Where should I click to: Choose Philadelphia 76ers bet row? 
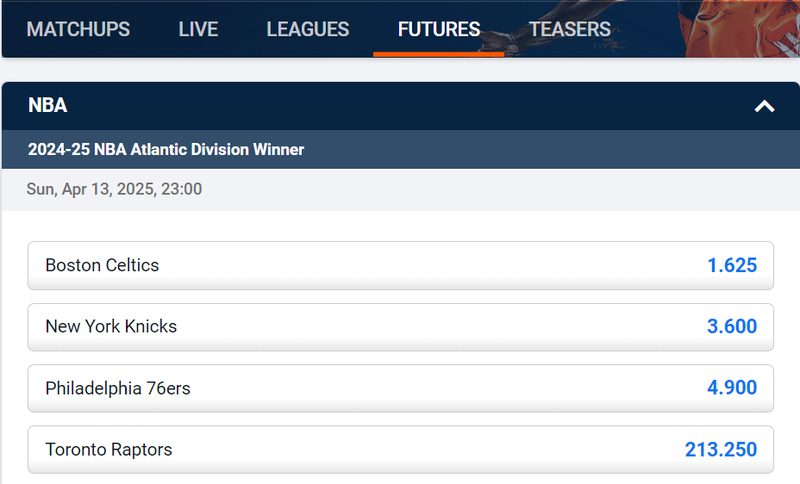401,388
